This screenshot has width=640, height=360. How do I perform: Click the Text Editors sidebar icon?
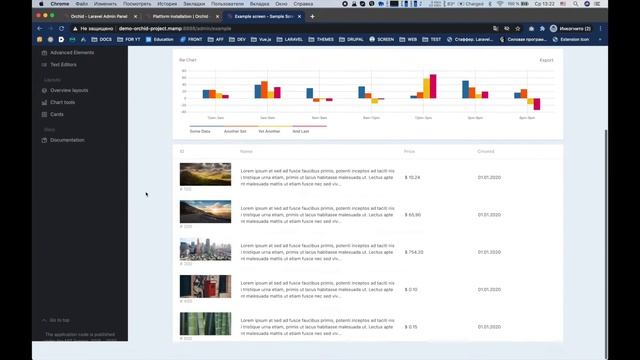(44, 64)
